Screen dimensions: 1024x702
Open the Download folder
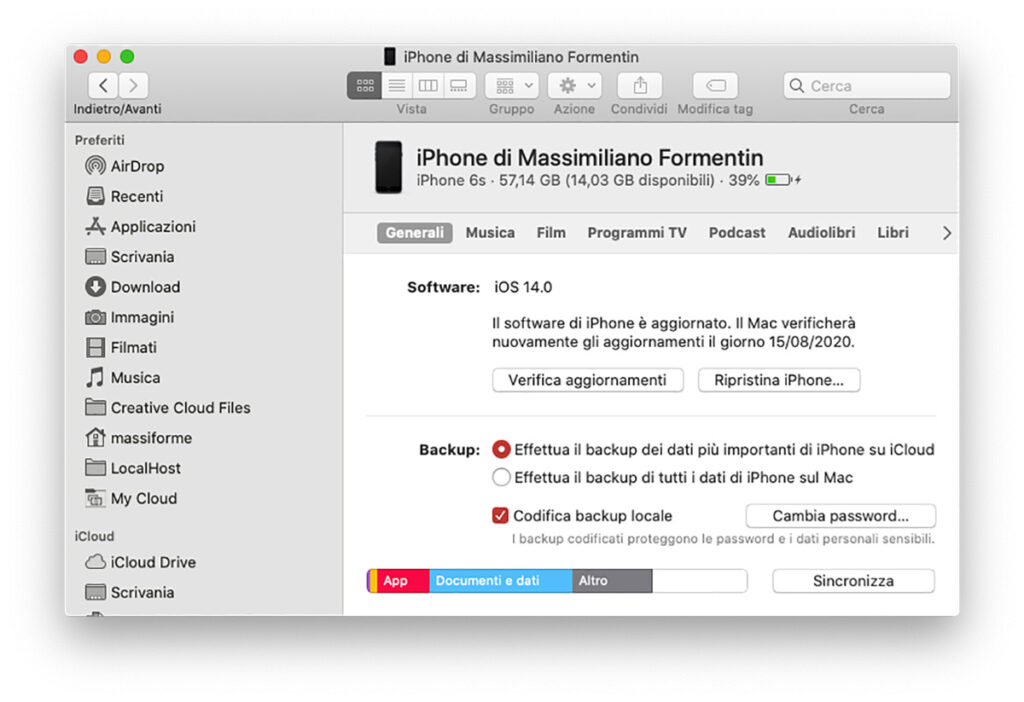[x=133, y=287]
